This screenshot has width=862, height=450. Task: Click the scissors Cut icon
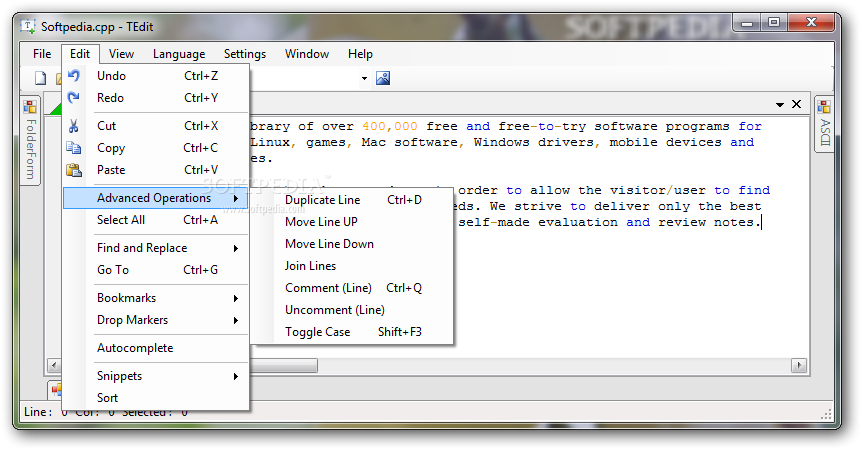pos(74,126)
